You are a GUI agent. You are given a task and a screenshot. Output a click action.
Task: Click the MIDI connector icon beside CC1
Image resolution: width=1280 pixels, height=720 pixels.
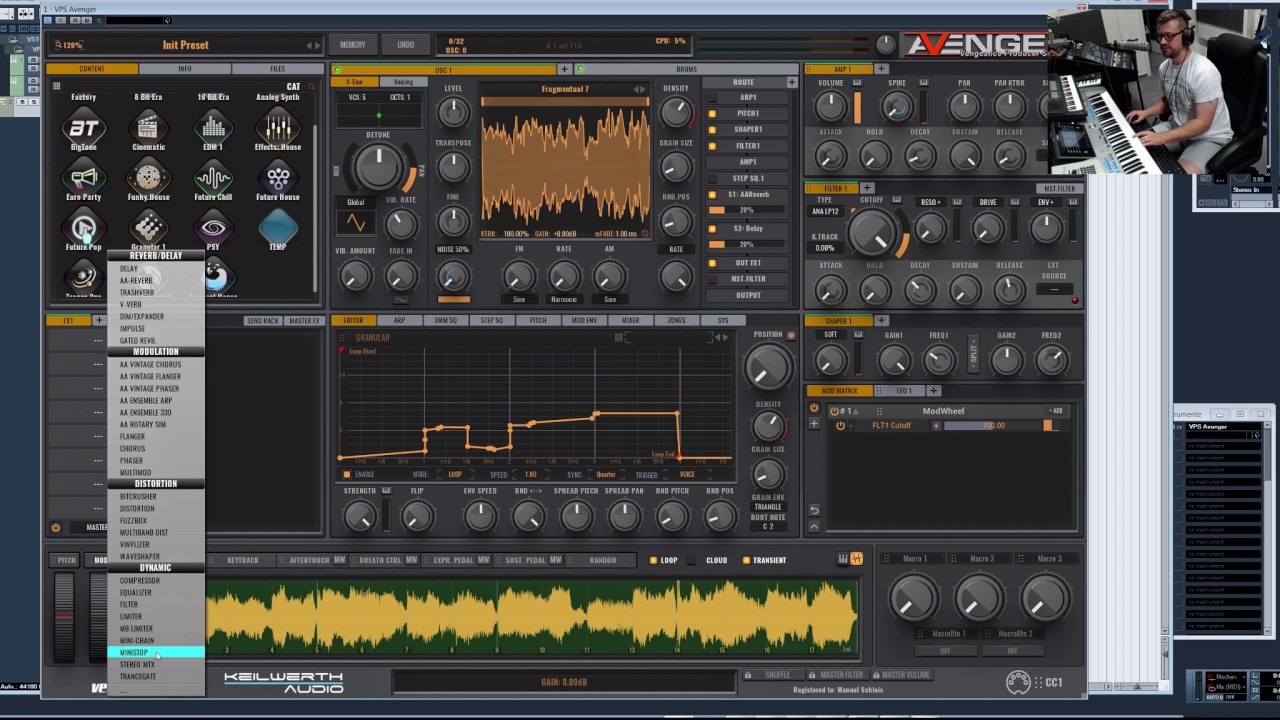1018,682
